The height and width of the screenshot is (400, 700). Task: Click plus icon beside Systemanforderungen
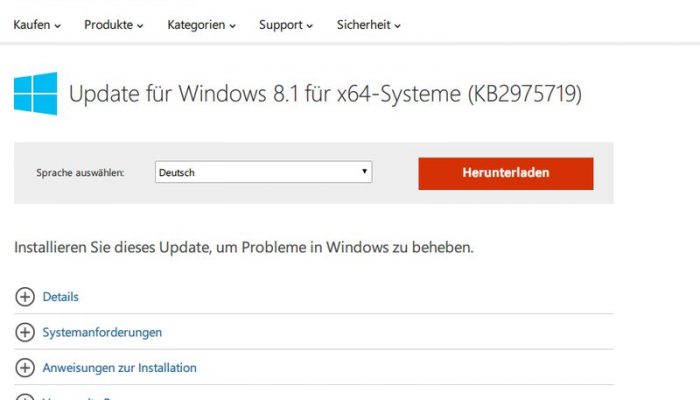pos(25,332)
